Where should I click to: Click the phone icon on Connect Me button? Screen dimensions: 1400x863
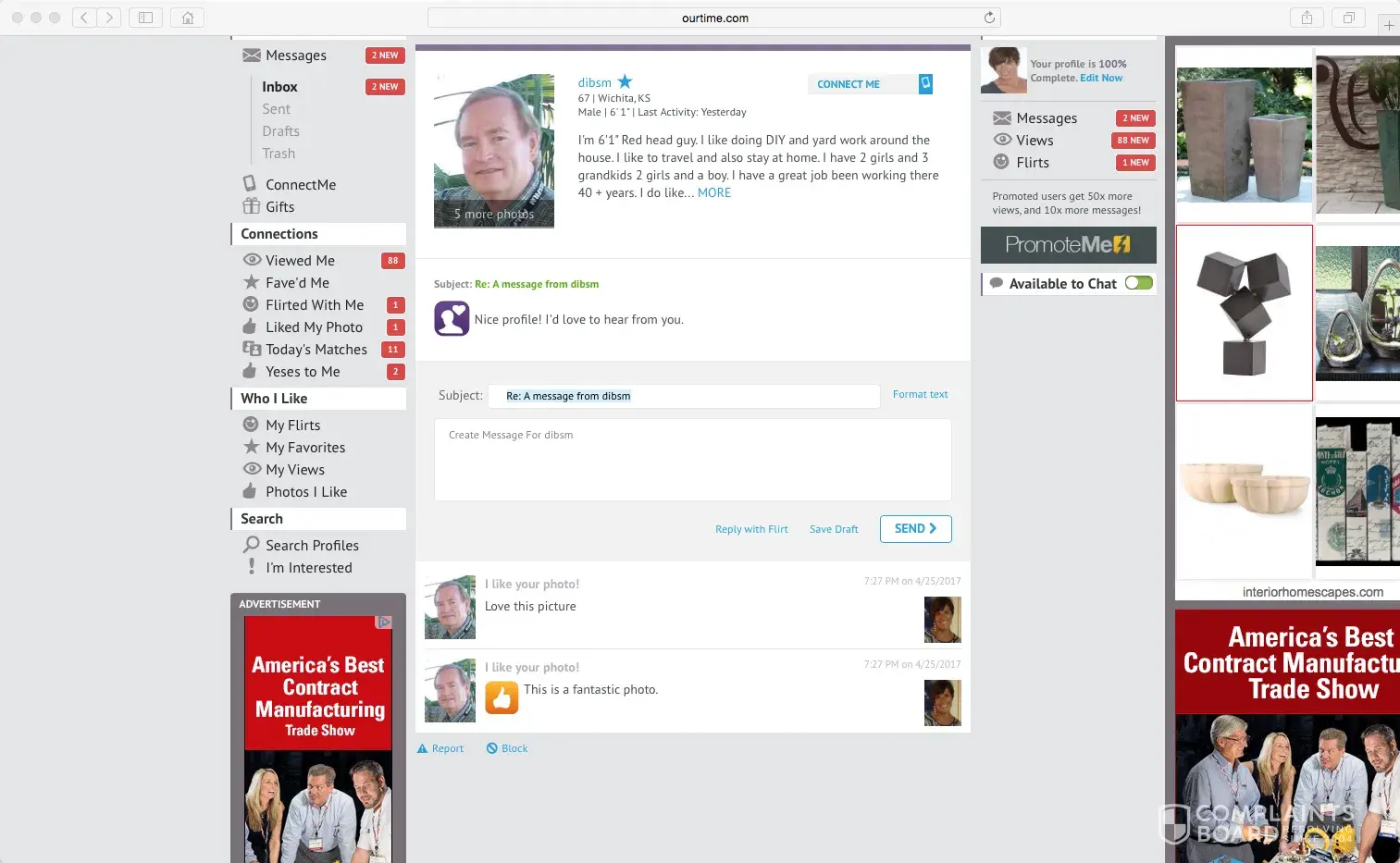click(925, 84)
